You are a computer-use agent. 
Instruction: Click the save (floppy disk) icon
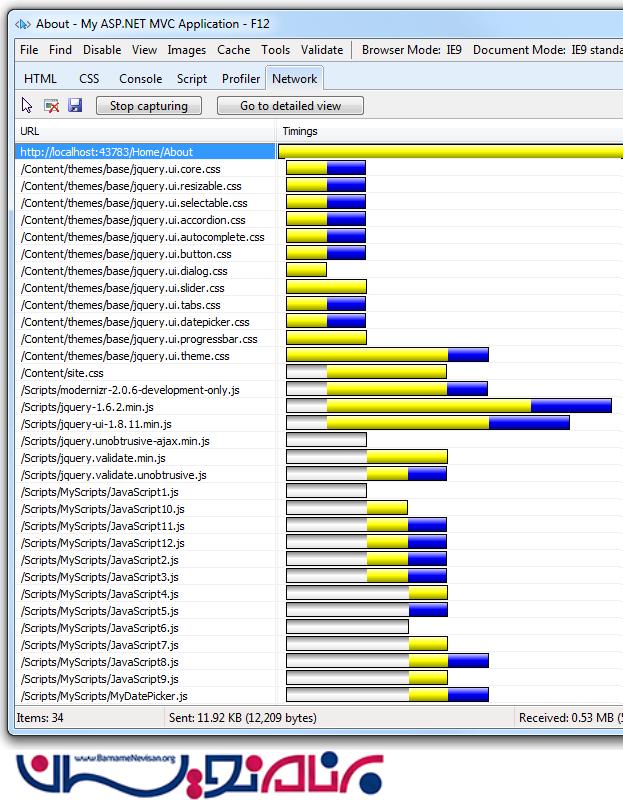click(74, 105)
